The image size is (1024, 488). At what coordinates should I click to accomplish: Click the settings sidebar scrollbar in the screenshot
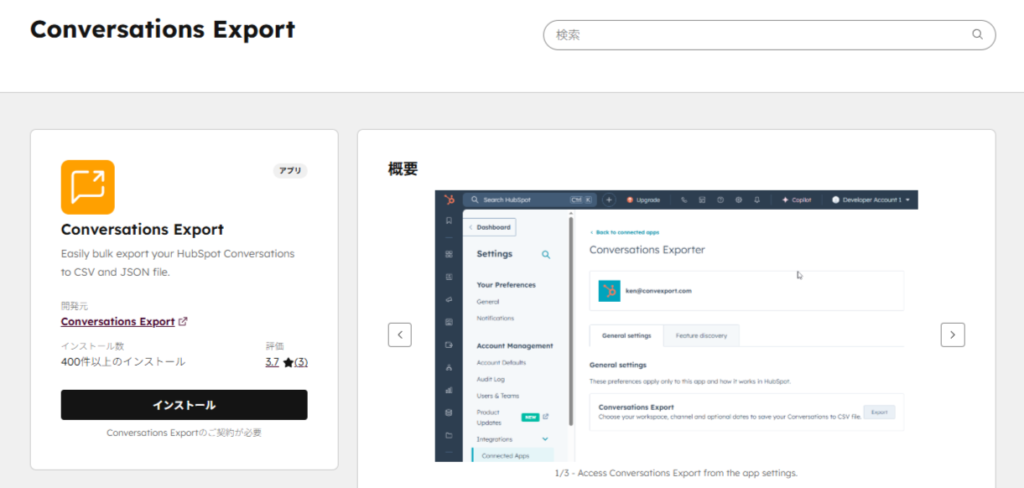pyautogui.click(x=571, y=320)
